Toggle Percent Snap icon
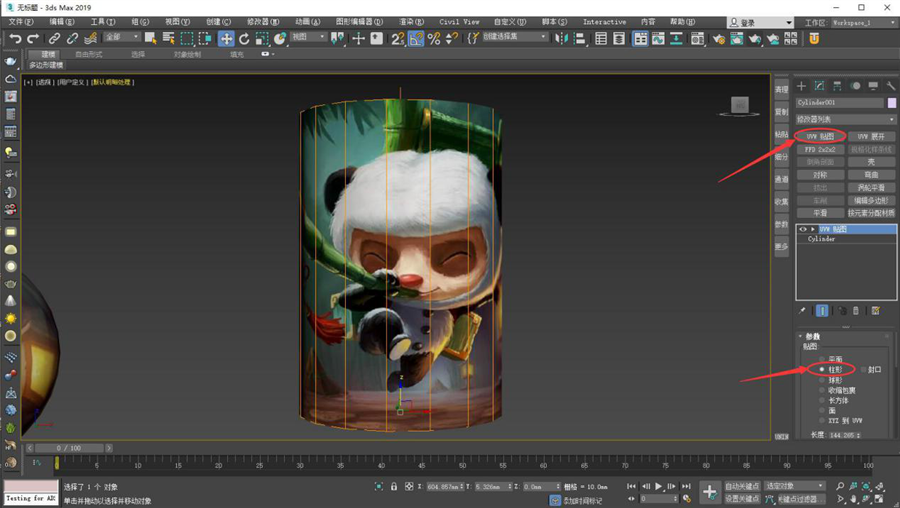Viewport: 900px width, 508px height. pos(434,38)
